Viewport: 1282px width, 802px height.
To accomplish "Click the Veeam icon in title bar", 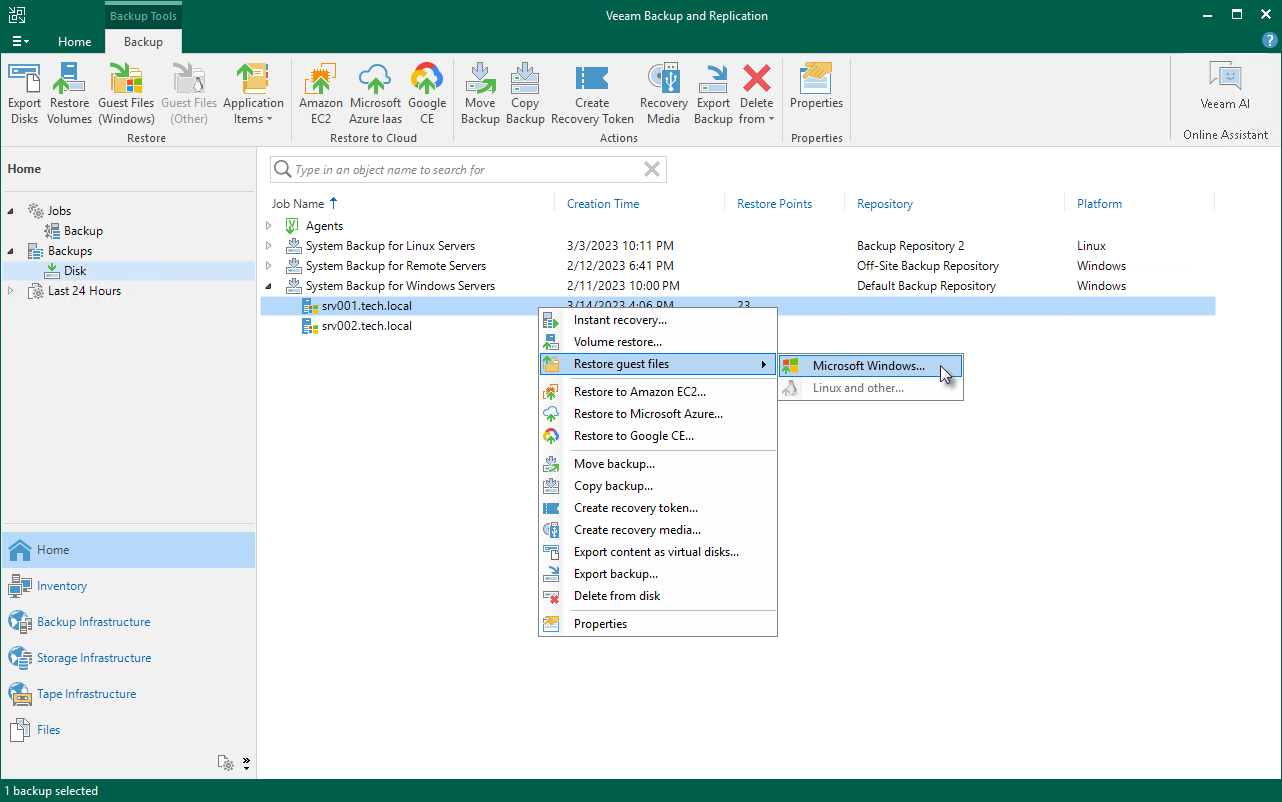I will 18,15.
